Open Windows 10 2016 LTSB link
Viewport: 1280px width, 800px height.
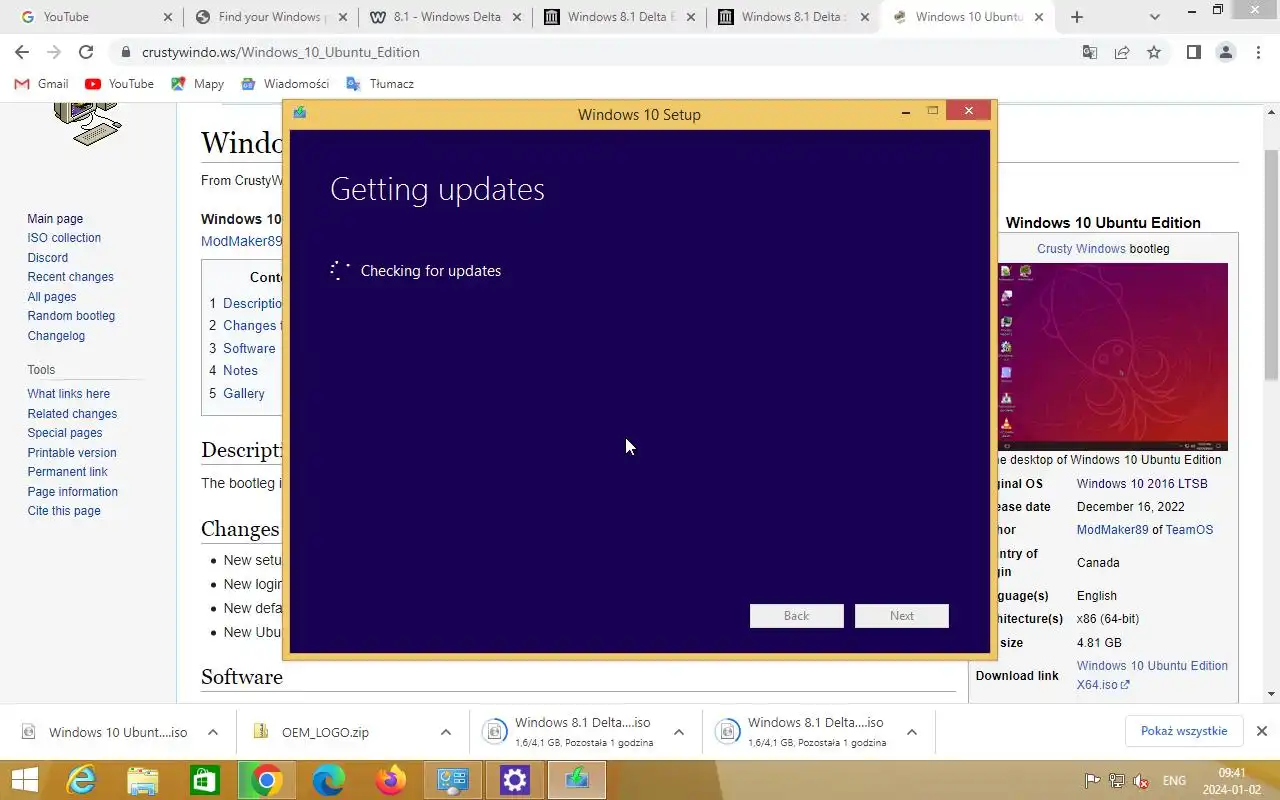click(1142, 484)
